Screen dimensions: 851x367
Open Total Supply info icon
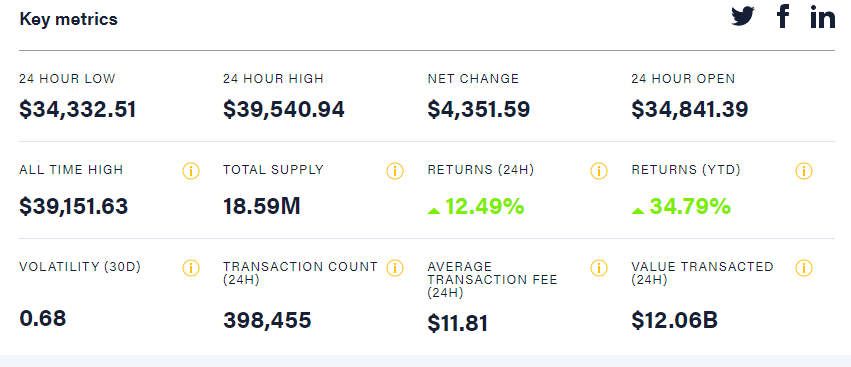click(x=395, y=171)
